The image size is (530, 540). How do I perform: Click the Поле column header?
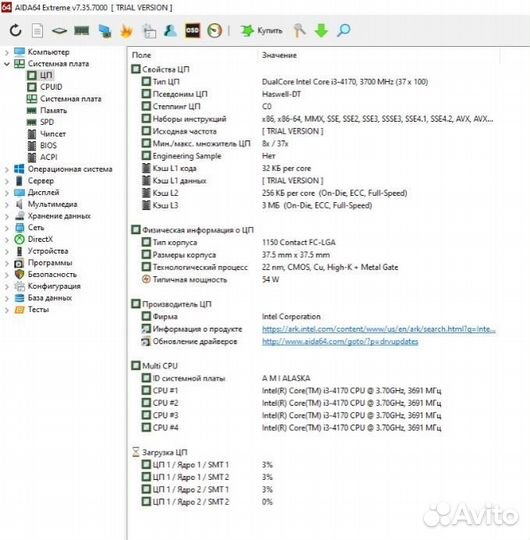coord(142,55)
